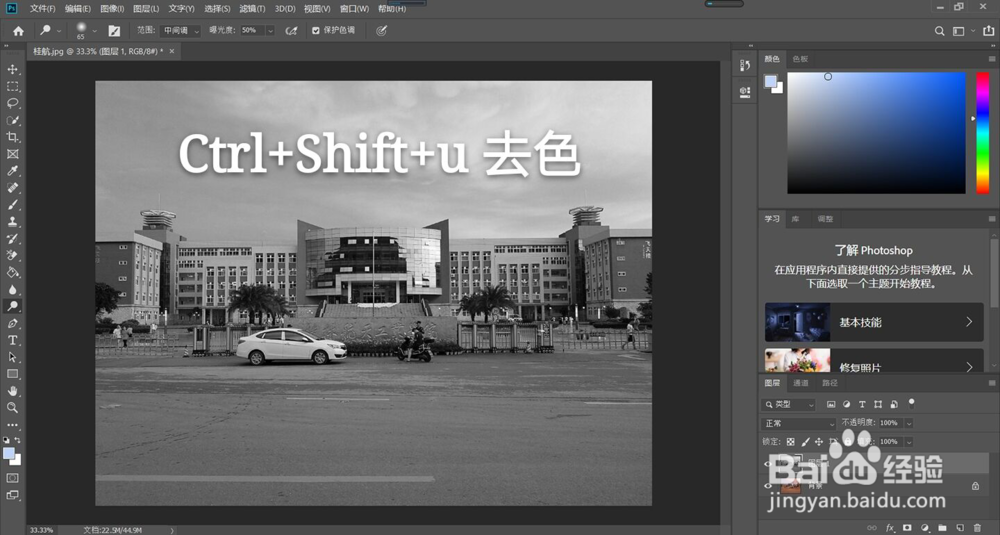The height and width of the screenshot is (535, 1000).
Task: Select the Move tool
Action: pos(12,69)
